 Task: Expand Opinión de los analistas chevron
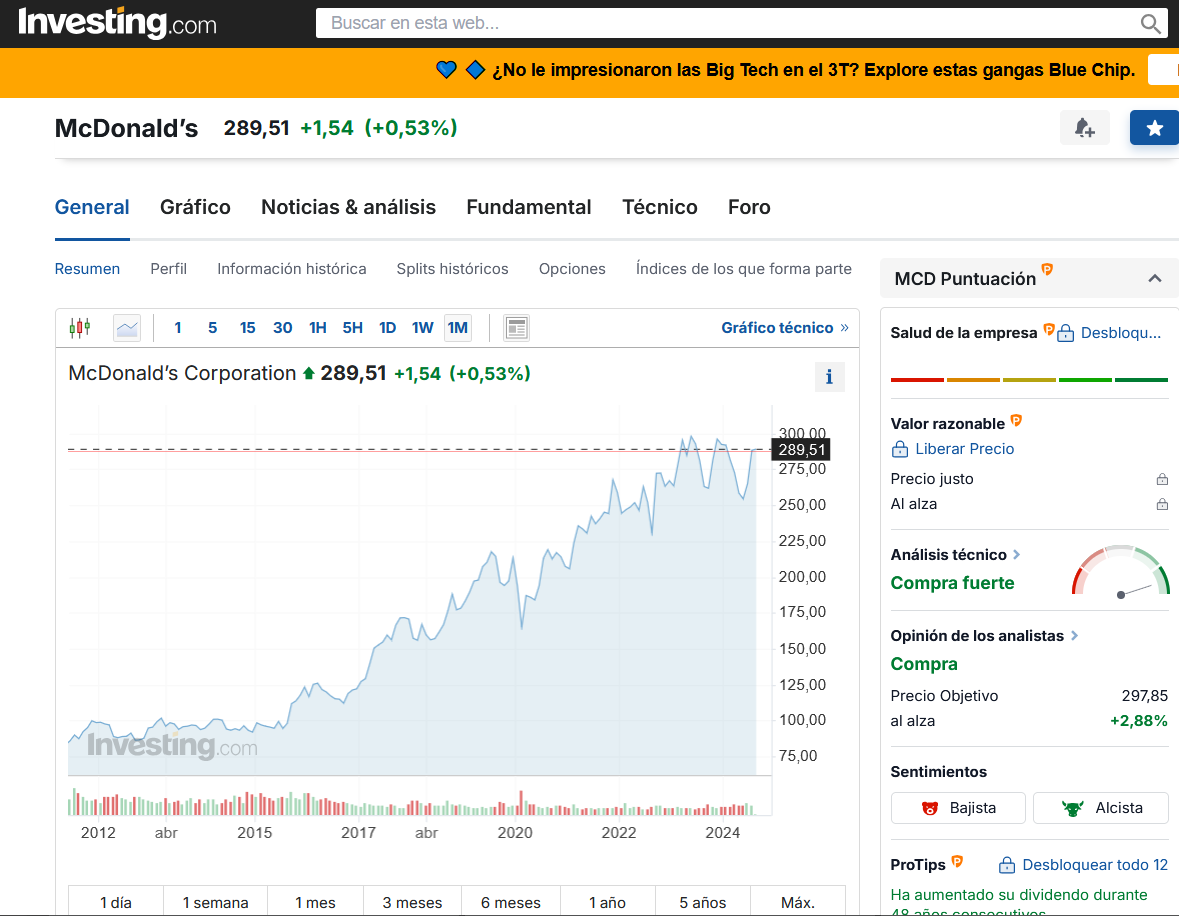[x=1074, y=635]
